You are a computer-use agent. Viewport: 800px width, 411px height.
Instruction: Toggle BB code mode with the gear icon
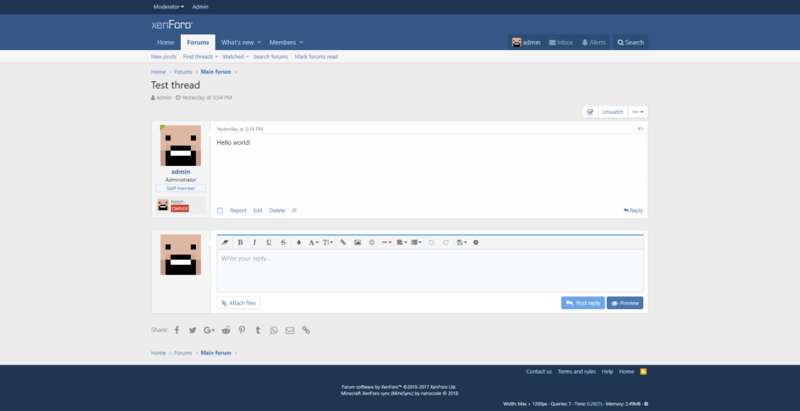point(476,242)
